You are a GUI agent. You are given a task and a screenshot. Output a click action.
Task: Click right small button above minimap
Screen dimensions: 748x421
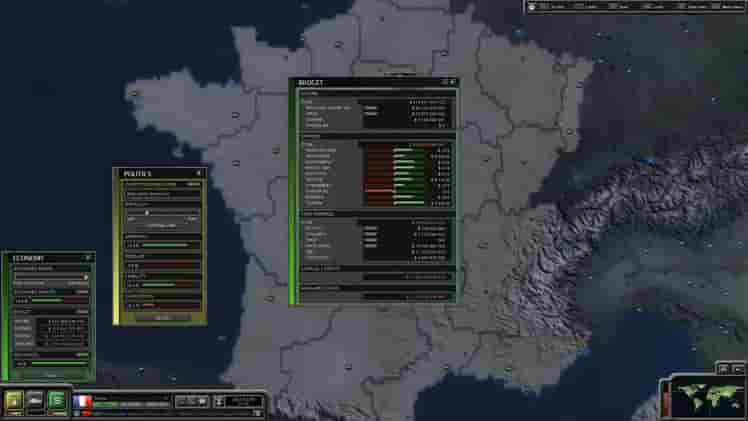pos(738,369)
